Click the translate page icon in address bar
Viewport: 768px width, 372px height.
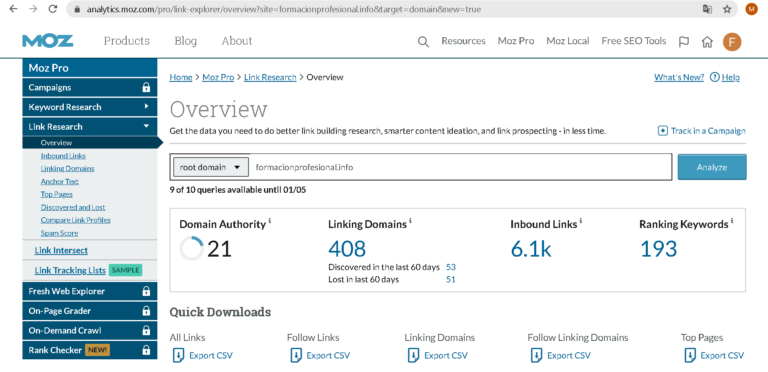click(707, 9)
